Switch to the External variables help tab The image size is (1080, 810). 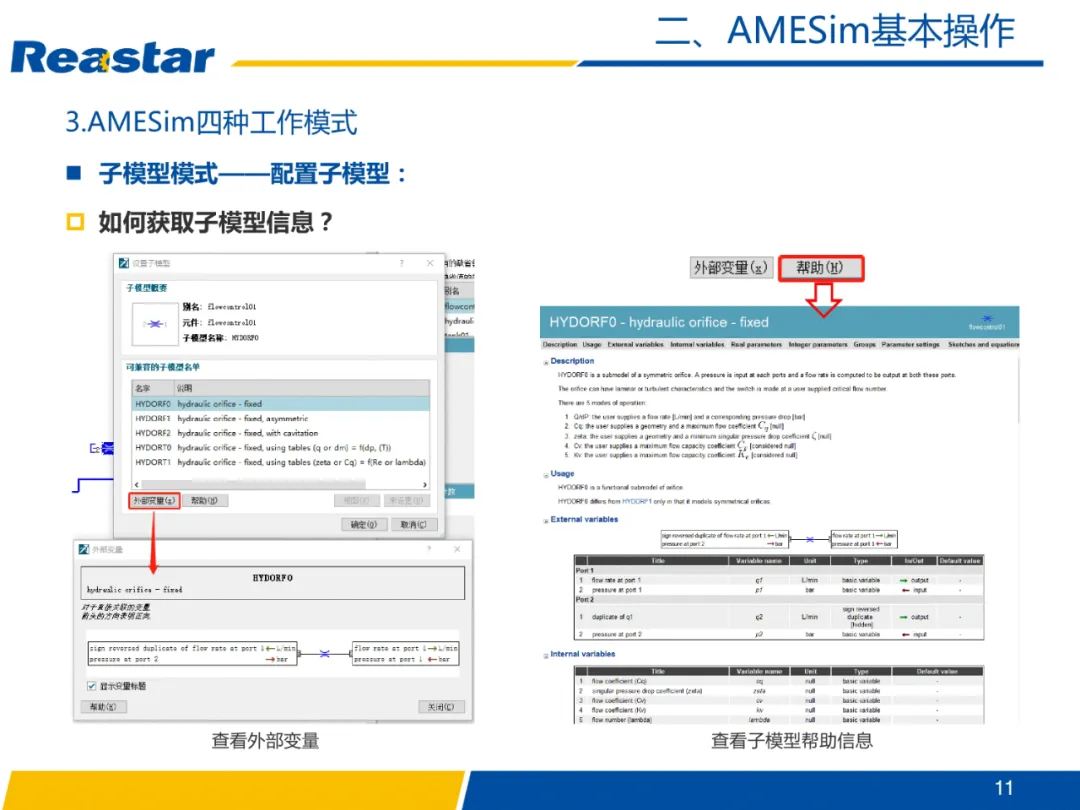click(x=635, y=344)
